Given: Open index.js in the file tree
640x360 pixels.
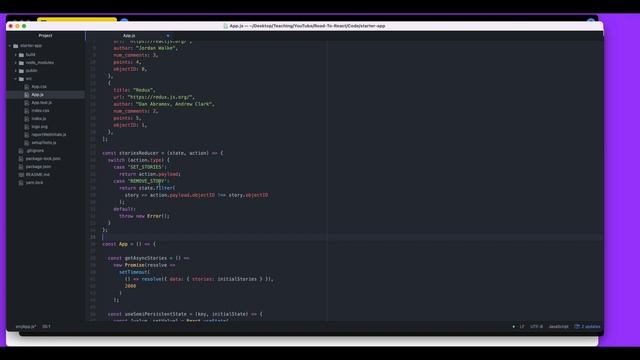Looking at the screenshot, I should [39, 119].
